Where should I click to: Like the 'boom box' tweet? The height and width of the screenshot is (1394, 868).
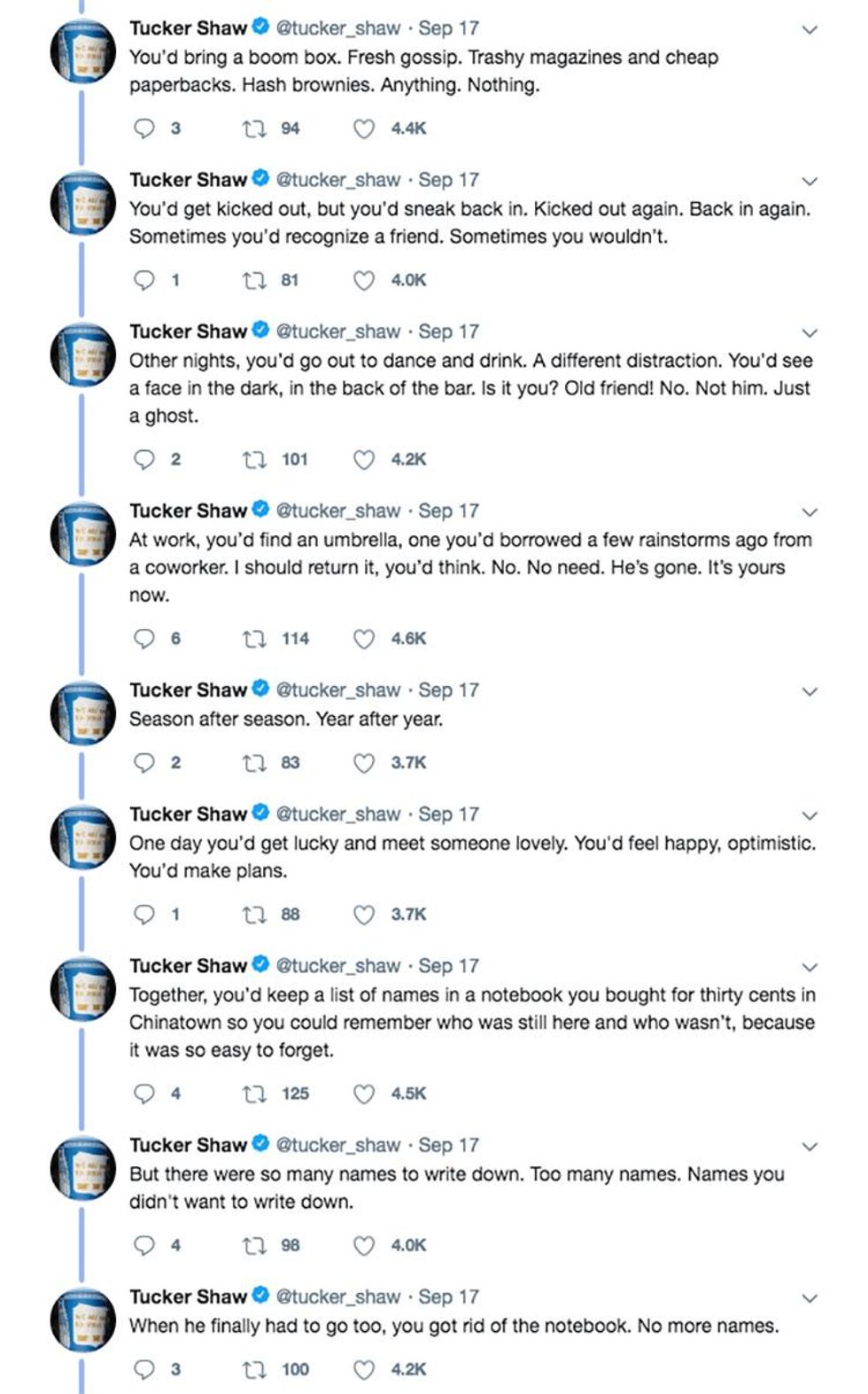[364, 128]
